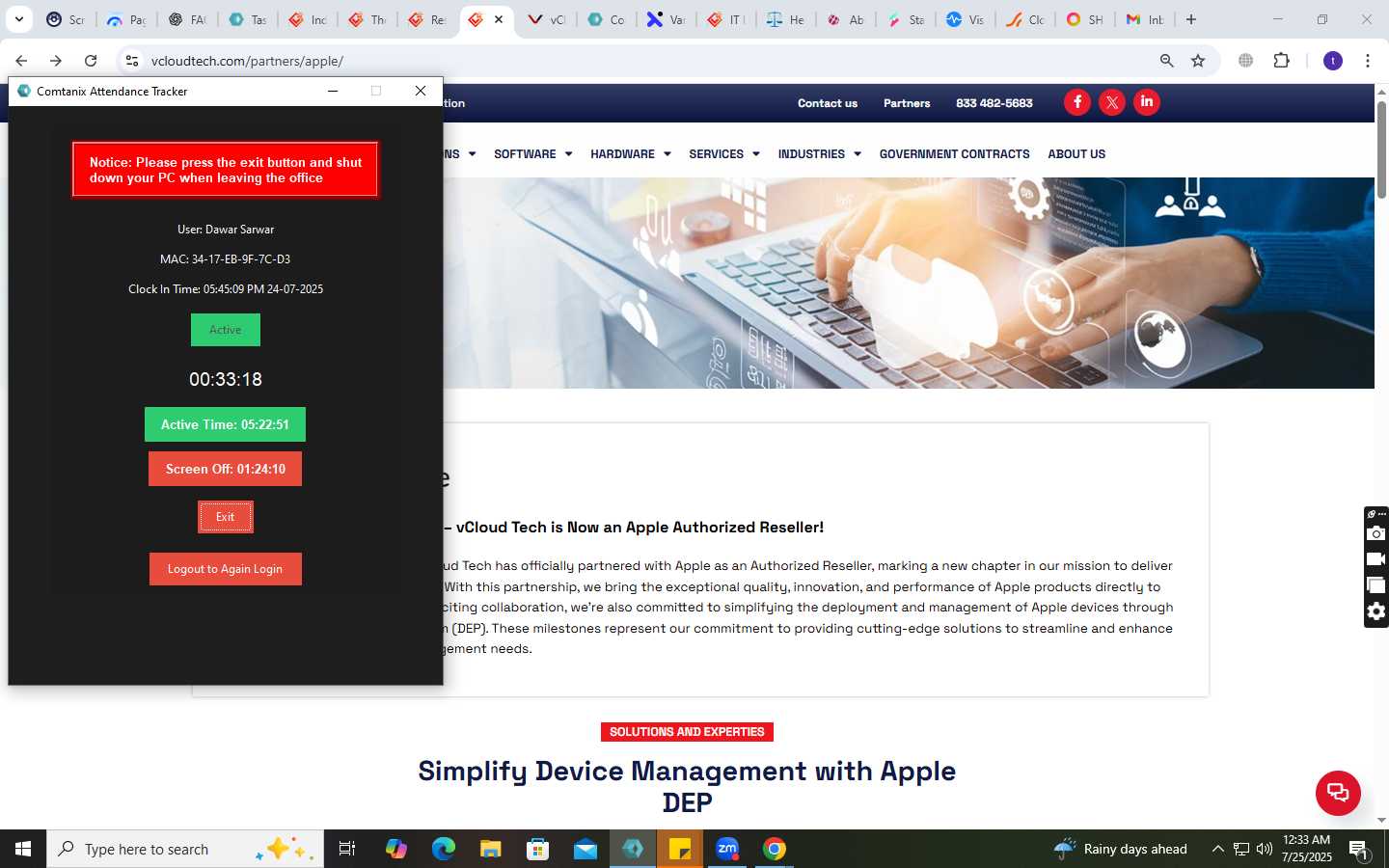This screenshot has height=868, width=1389.
Task: View site information icon in address bar
Action: click(132, 61)
